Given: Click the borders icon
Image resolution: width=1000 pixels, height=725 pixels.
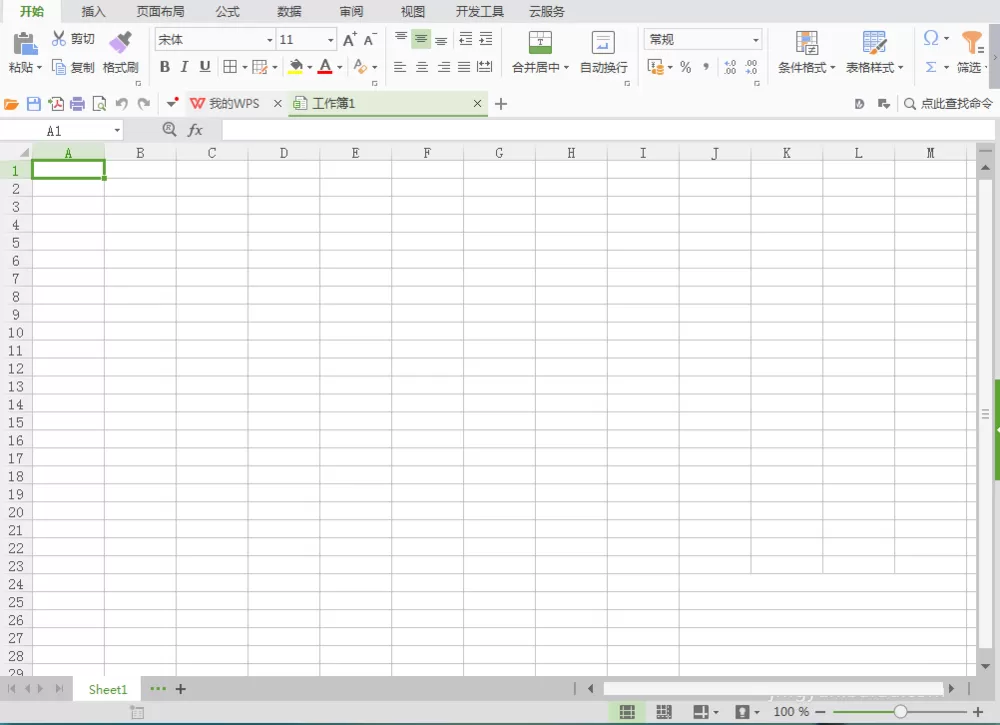Looking at the screenshot, I should pos(230,66).
